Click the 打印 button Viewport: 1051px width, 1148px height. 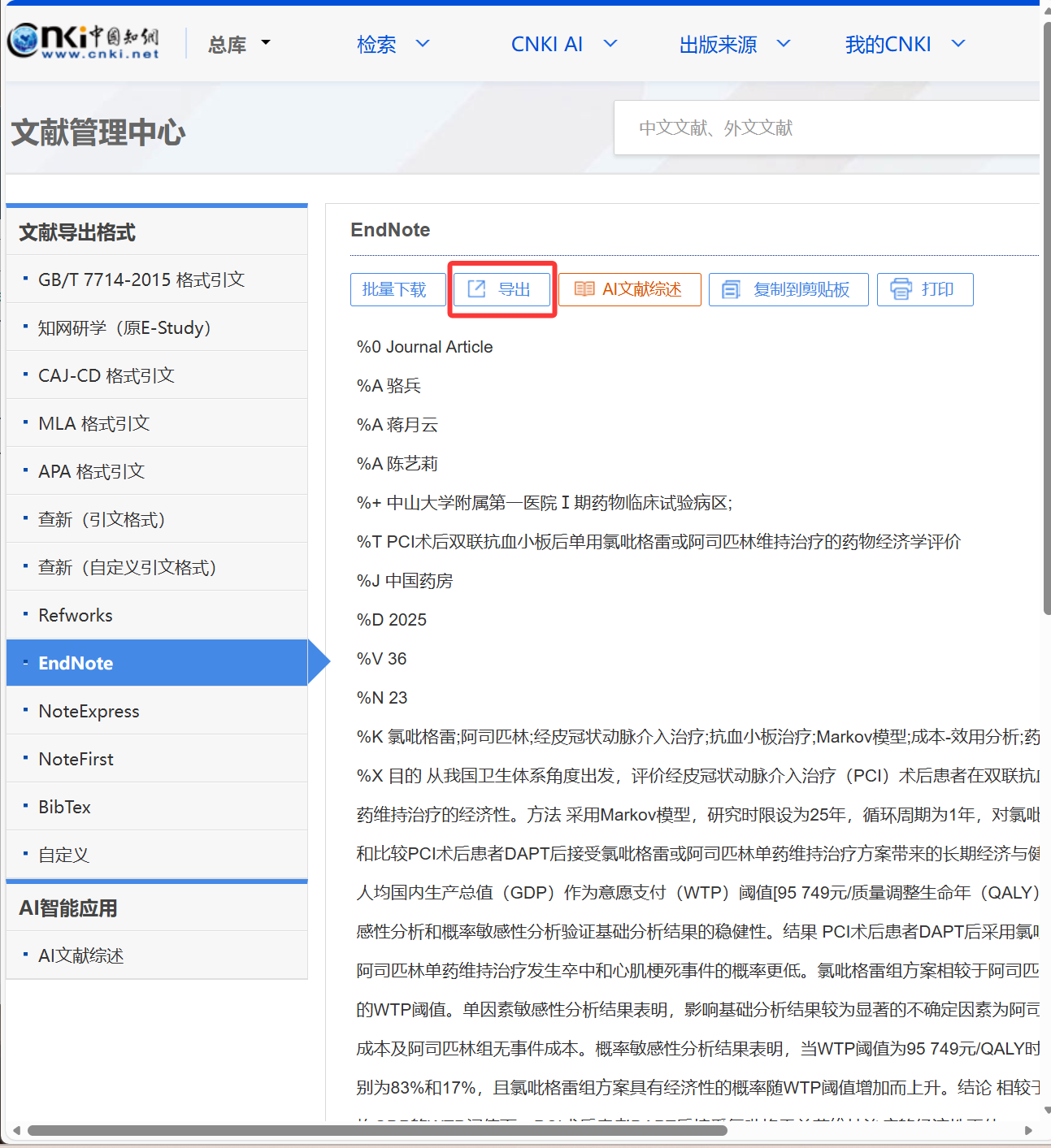pyautogui.click(x=925, y=289)
